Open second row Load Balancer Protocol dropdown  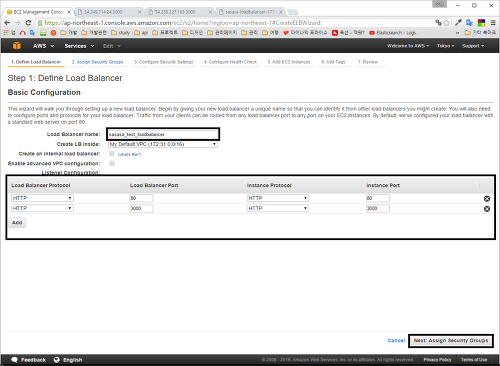42,208
